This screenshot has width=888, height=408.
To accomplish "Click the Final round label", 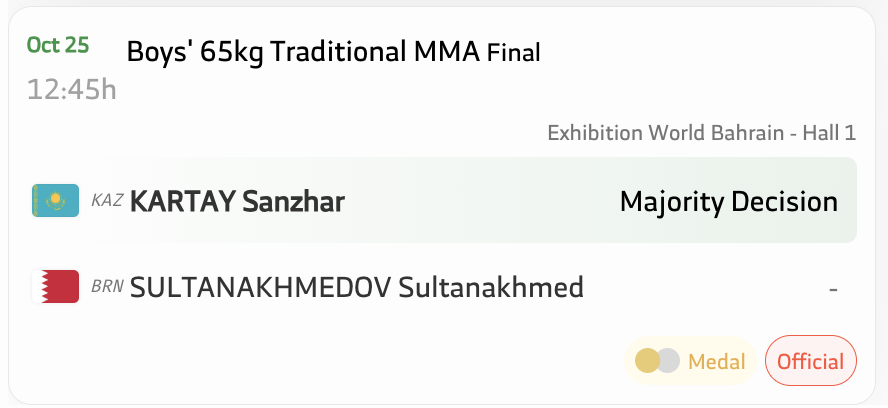I will click(x=514, y=52).
